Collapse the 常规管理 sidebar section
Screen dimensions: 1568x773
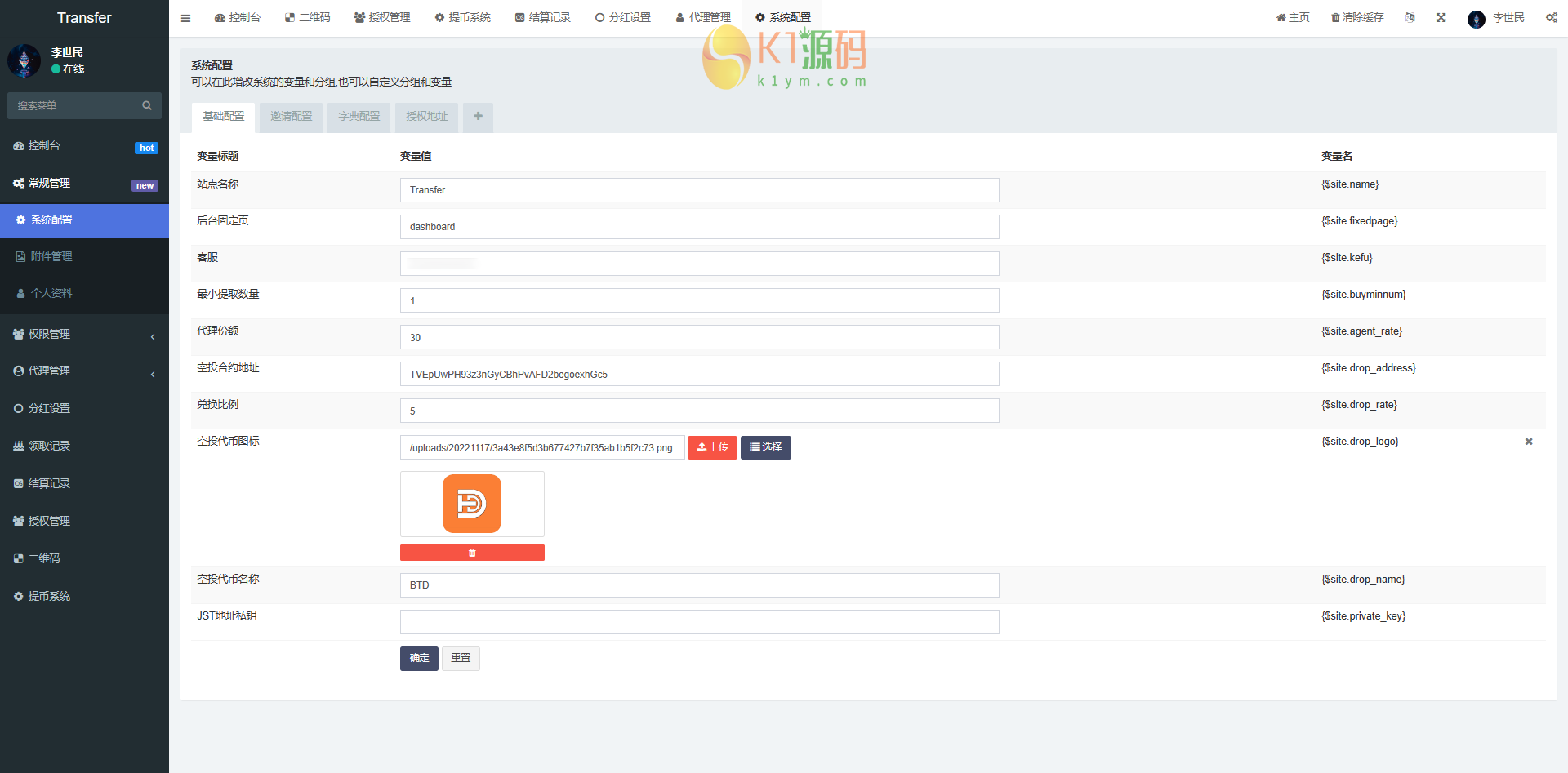click(x=84, y=184)
